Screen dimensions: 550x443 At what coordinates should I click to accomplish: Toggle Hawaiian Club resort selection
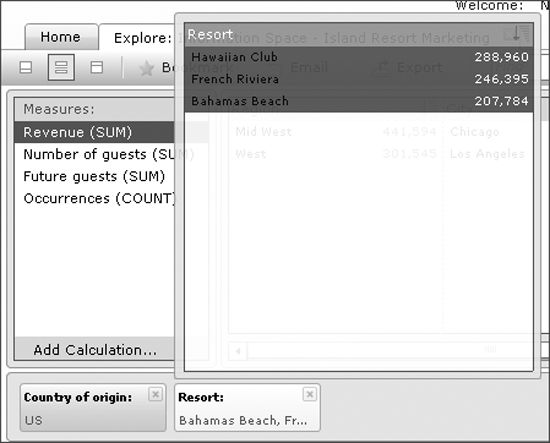click(x=359, y=57)
